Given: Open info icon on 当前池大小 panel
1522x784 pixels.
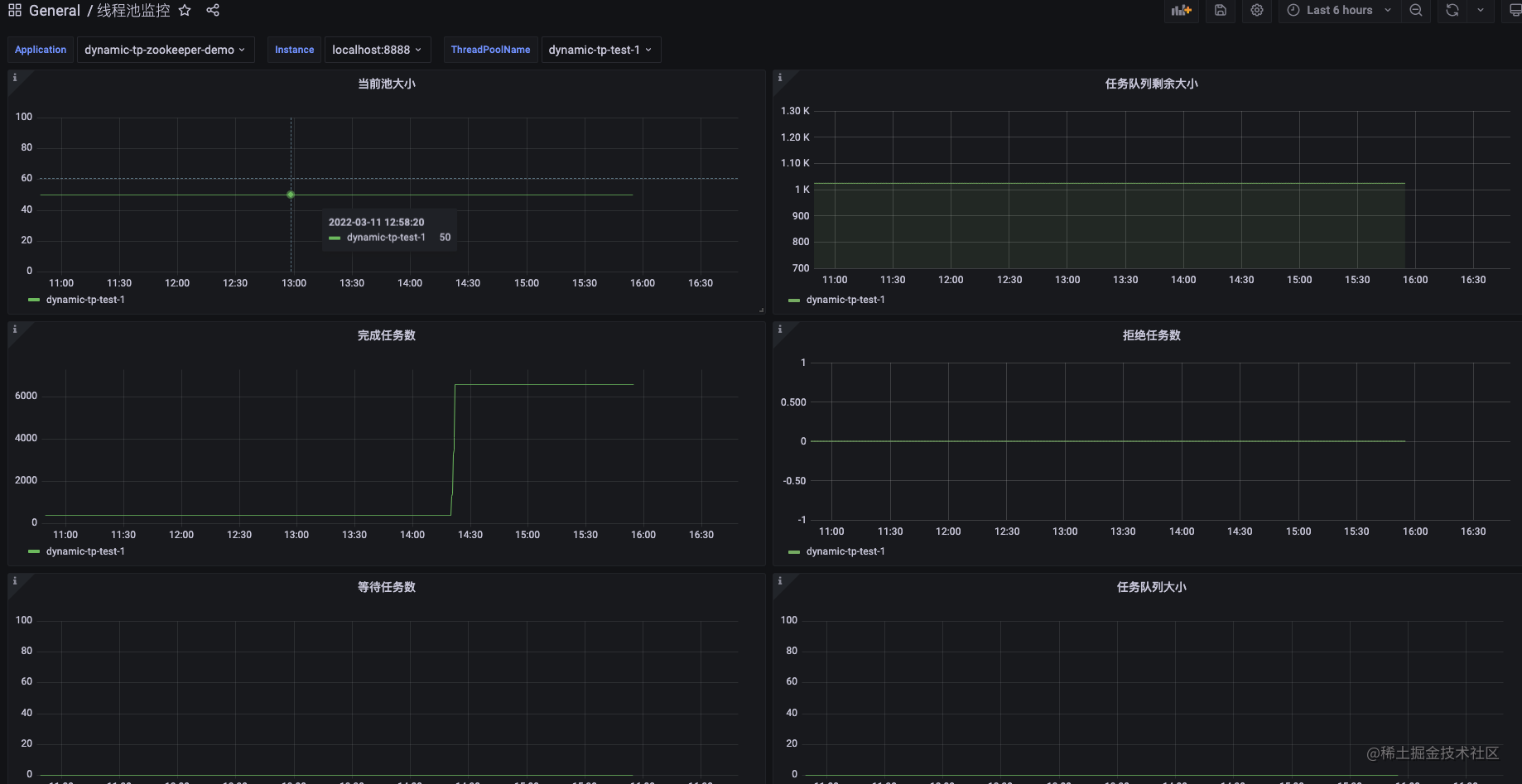Looking at the screenshot, I should pos(15,78).
